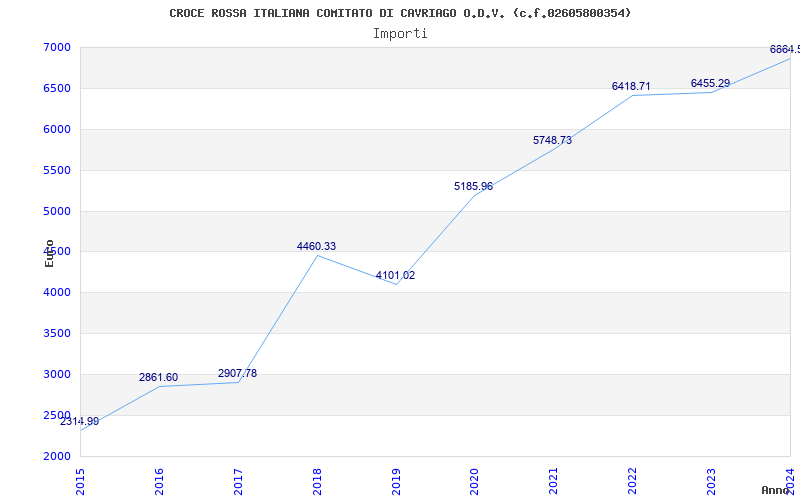The width and height of the screenshot is (800, 500).
Task: Click the y-axis value 3500
Action: click(56, 333)
